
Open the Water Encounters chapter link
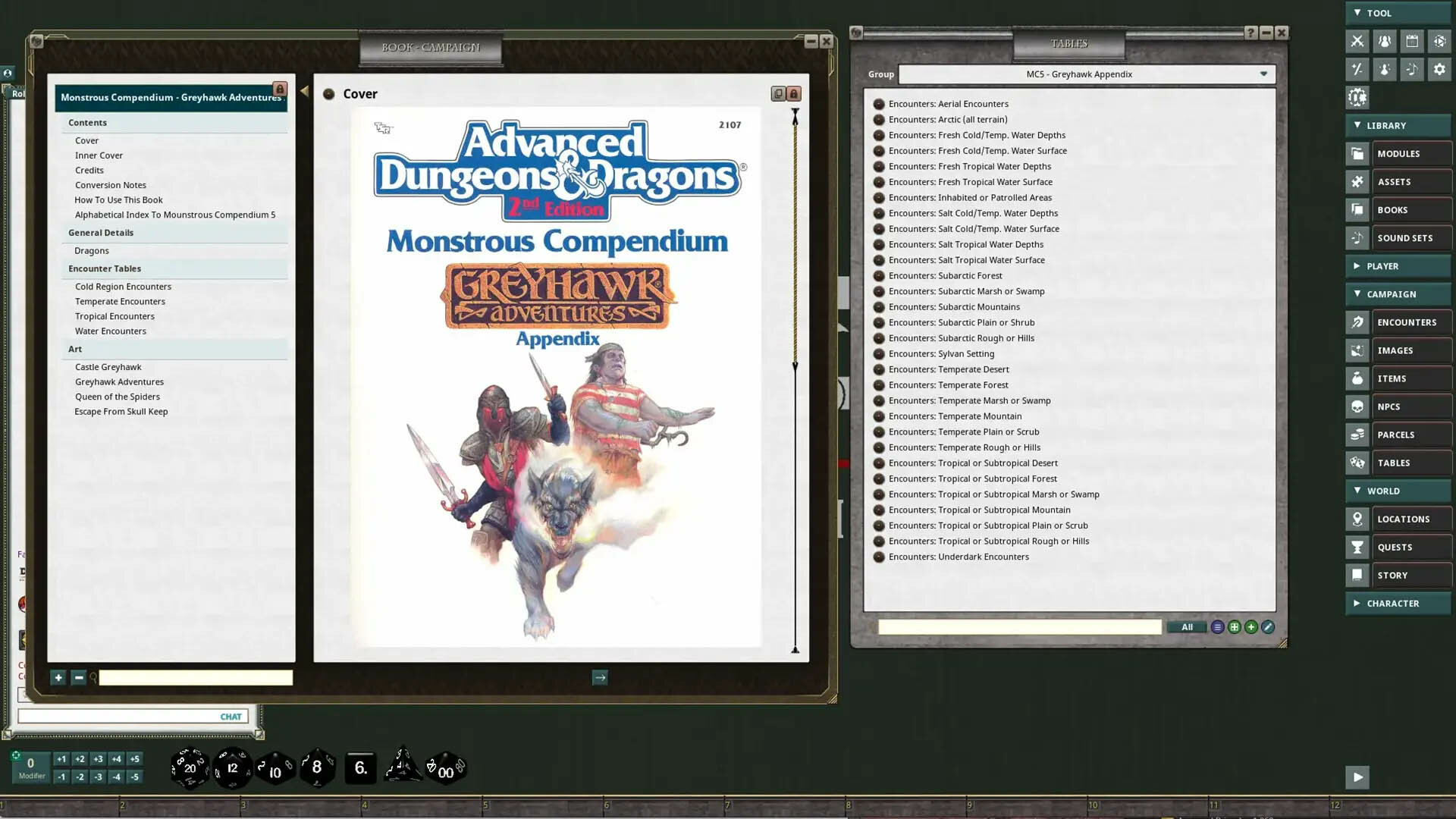tap(110, 331)
